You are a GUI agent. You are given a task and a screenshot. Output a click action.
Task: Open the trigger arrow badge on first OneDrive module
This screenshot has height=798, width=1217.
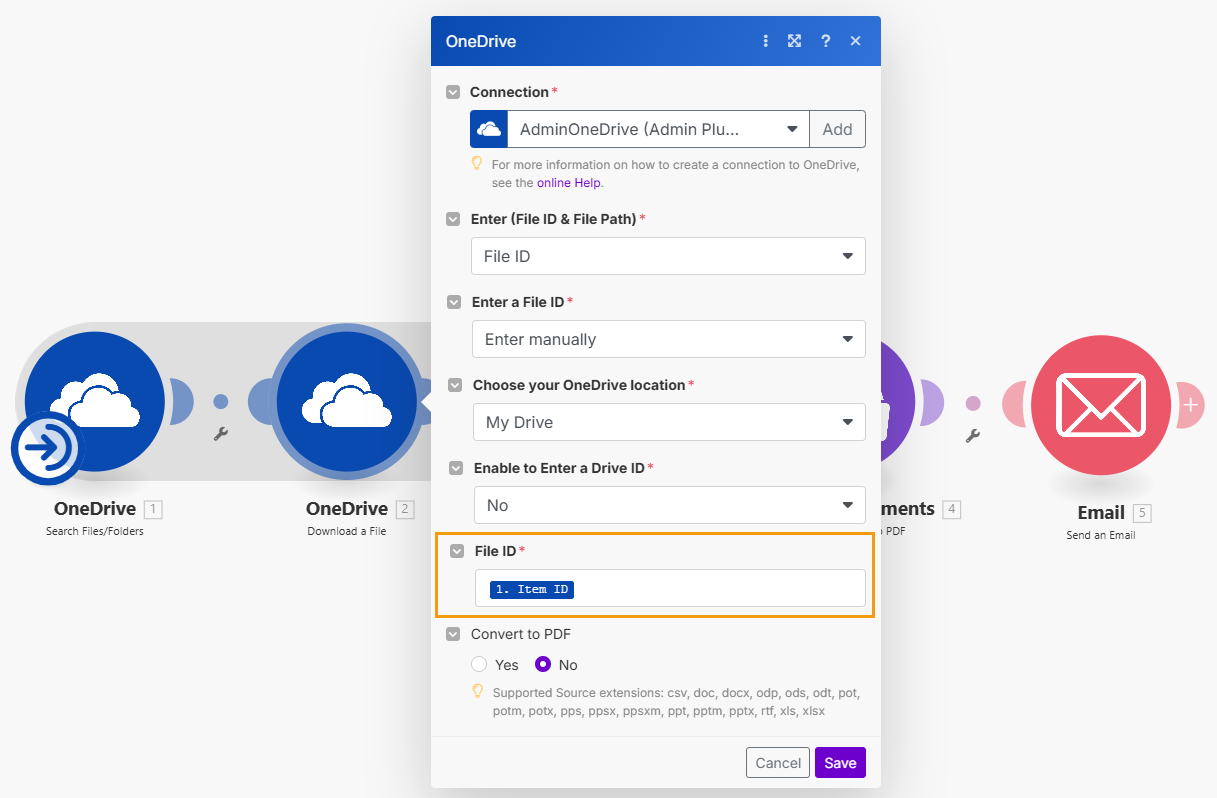pyautogui.click(x=46, y=450)
